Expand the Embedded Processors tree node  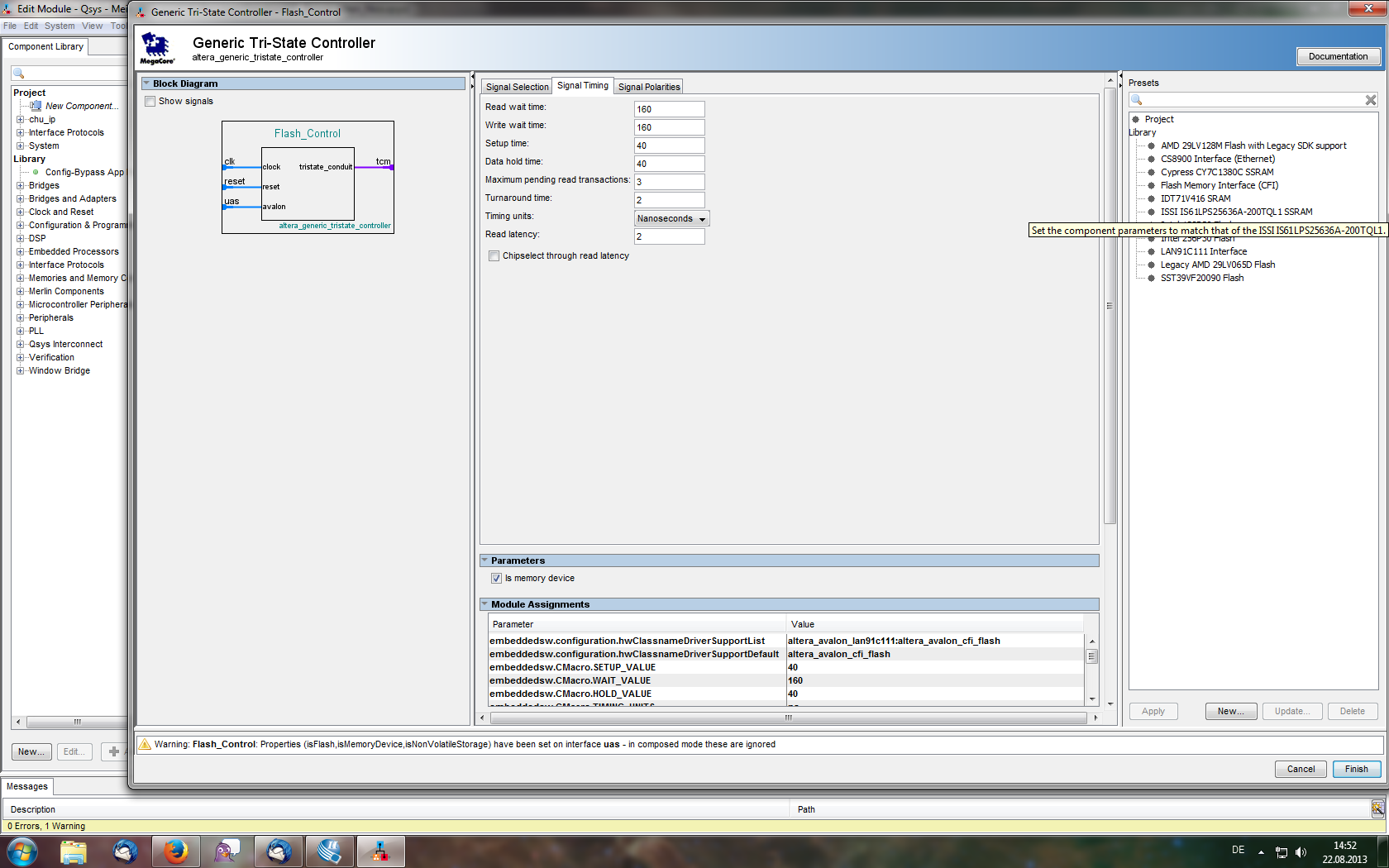(x=21, y=251)
